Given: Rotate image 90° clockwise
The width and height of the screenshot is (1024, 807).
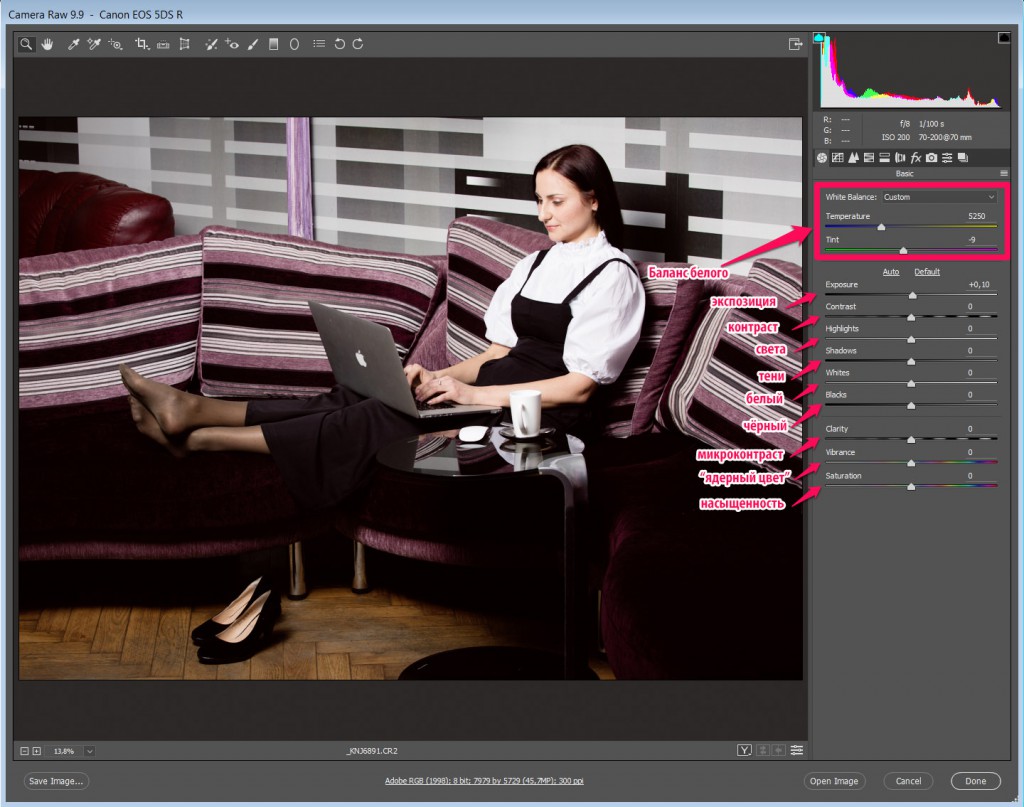Looking at the screenshot, I should point(357,44).
